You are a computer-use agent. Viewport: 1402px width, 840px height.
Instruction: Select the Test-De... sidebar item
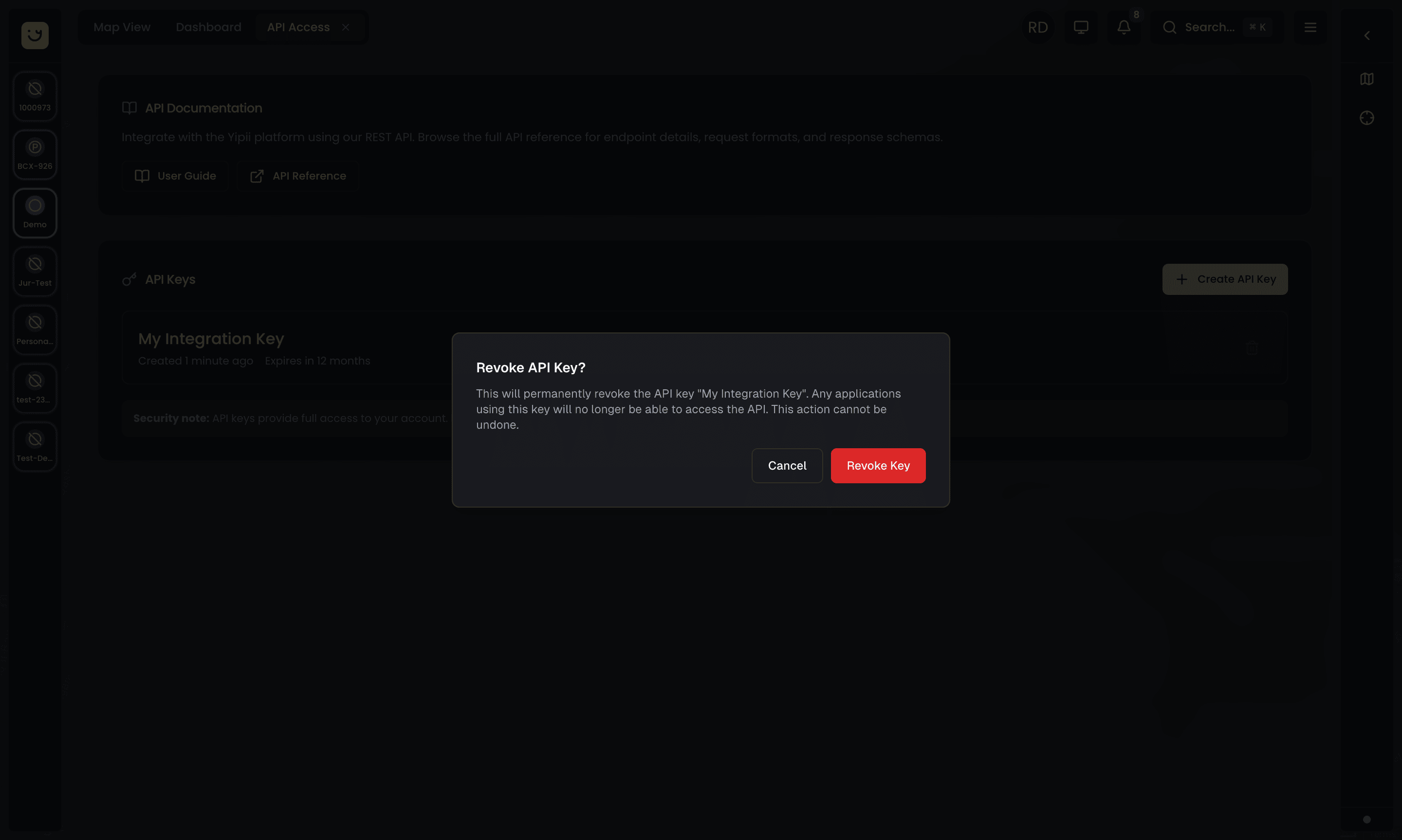pos(35,446)
